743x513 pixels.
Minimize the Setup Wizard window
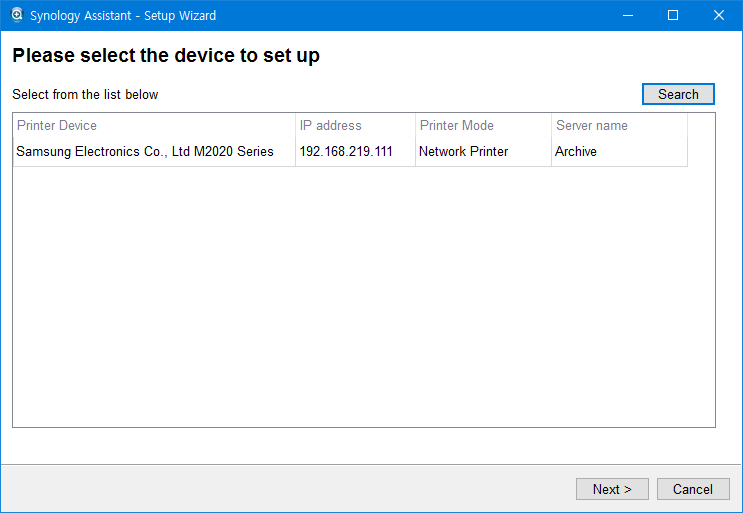coord(627,15)
